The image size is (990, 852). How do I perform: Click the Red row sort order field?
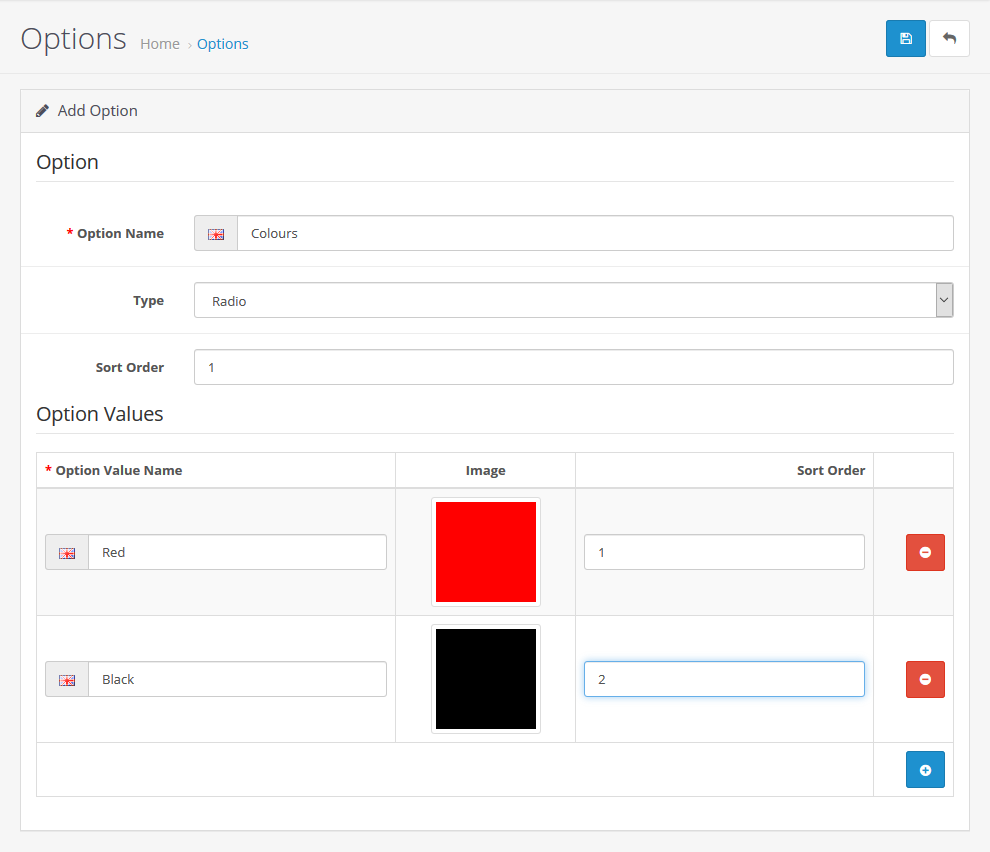724,552
